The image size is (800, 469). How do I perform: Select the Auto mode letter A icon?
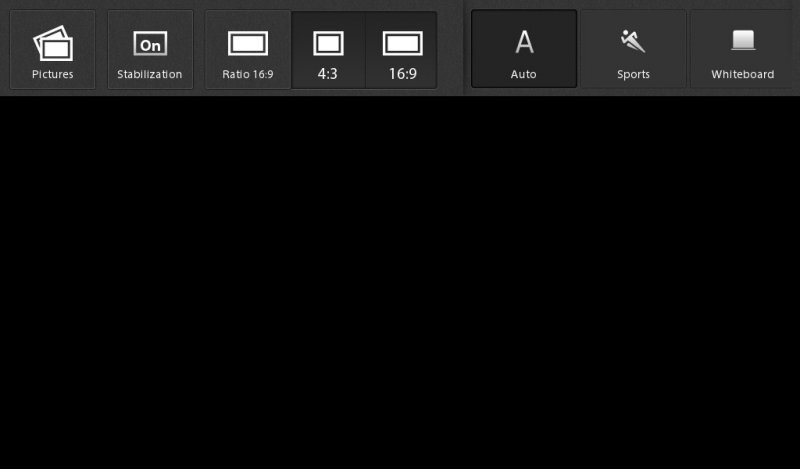coord(524,42)
